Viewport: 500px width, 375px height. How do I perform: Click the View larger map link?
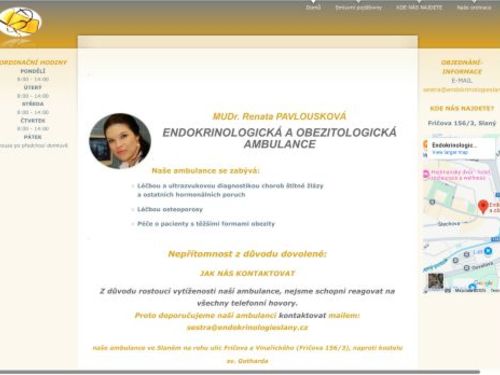tap(450, 152)
